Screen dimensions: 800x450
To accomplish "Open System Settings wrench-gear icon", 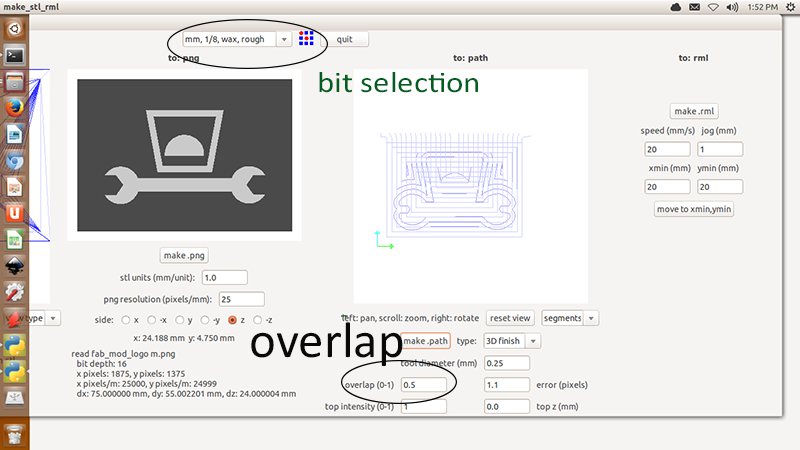I will pyautogui.click(x=14, y=292).
